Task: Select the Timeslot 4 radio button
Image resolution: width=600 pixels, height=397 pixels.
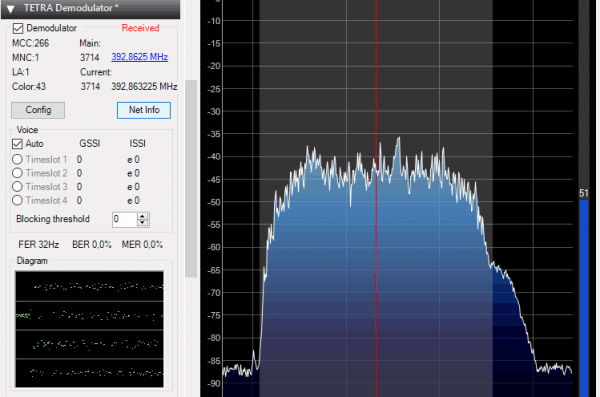Action: pyautogui.click(x=17, y=200)
